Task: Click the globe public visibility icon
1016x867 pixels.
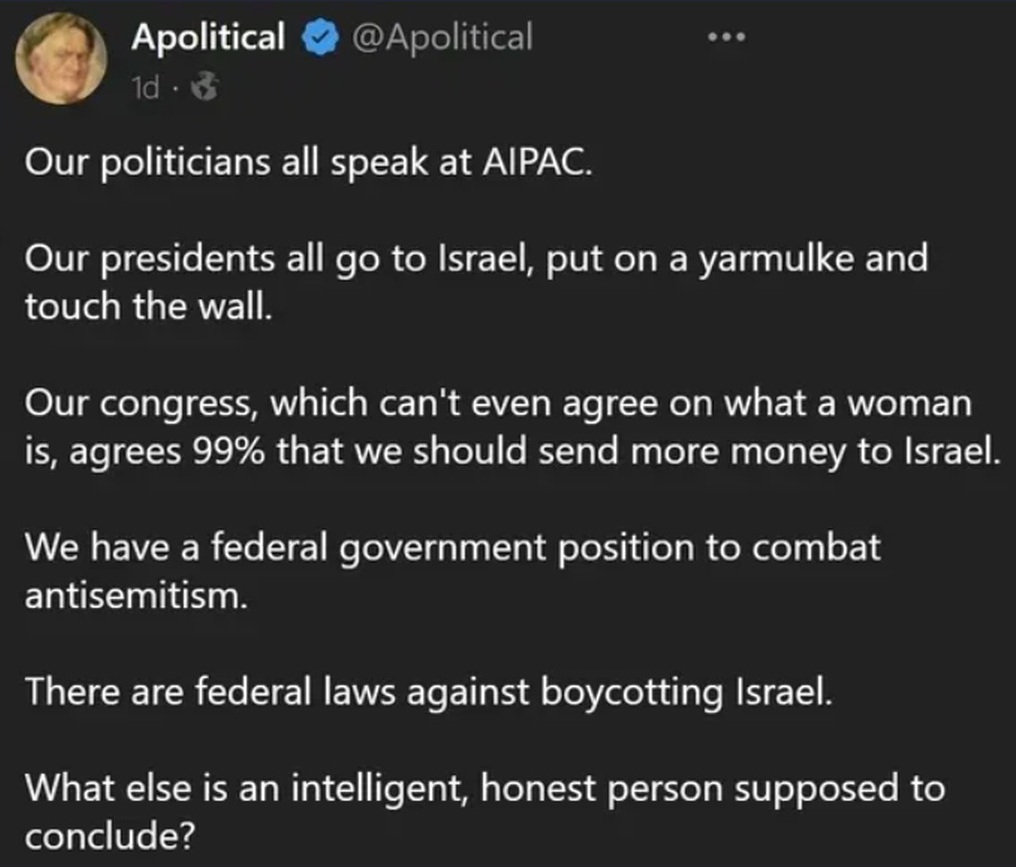Action: pos(205,87)
